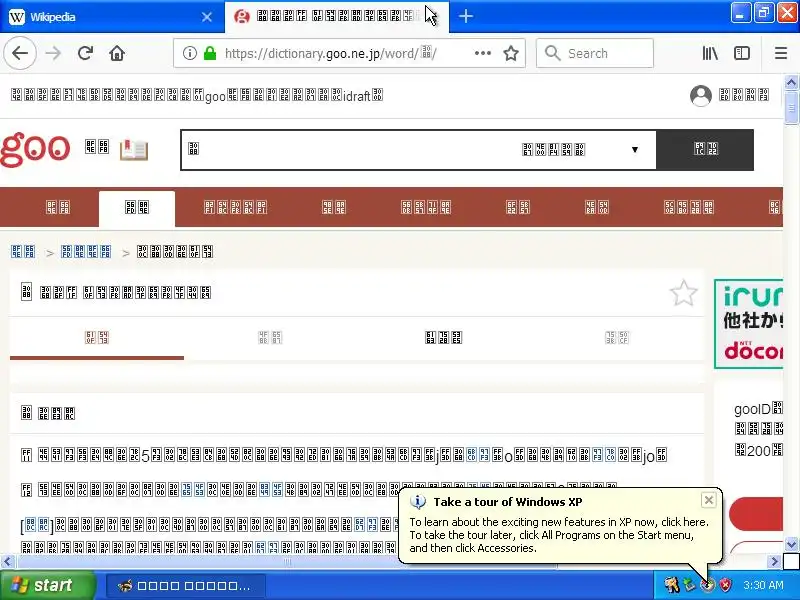Click the second breadcrumb link

coord(86,252)
